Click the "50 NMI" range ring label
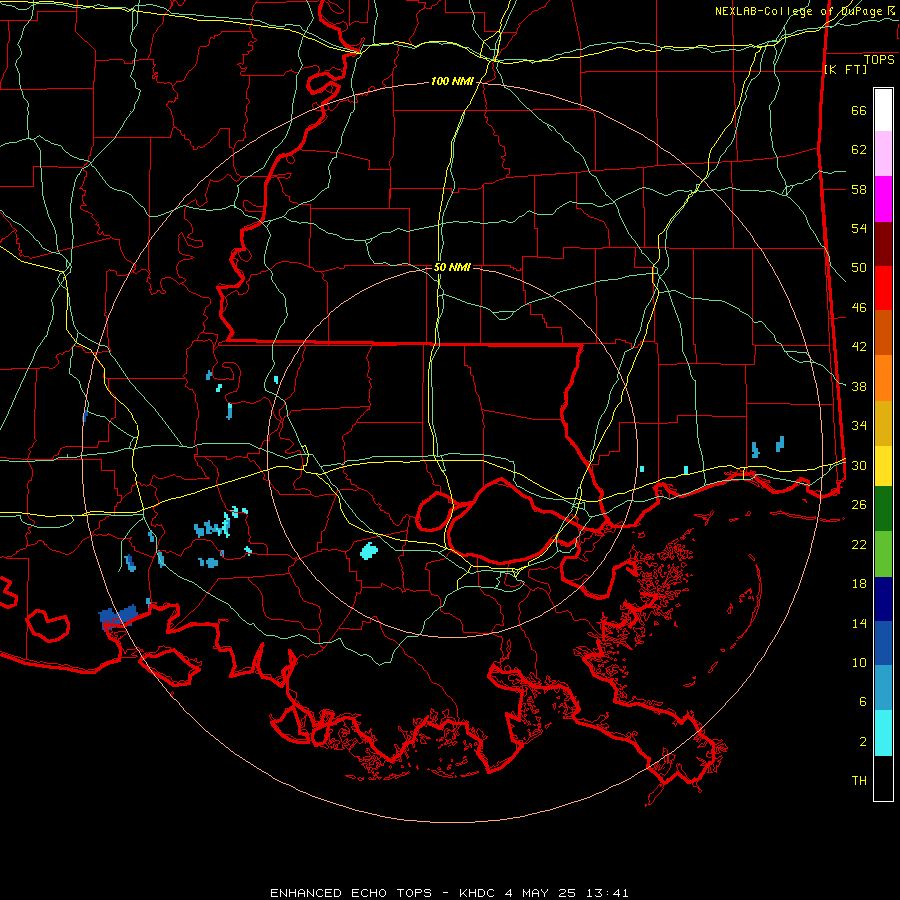 [452, 267]
